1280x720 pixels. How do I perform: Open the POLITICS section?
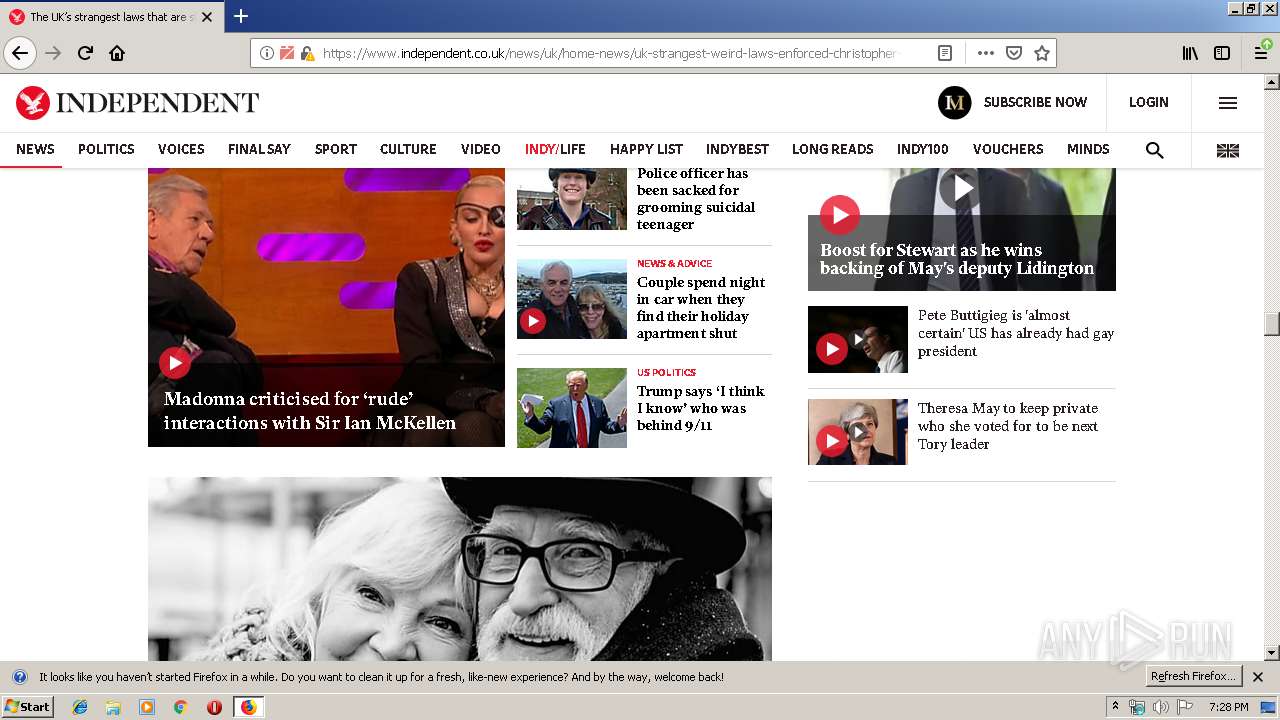point(106,149)
